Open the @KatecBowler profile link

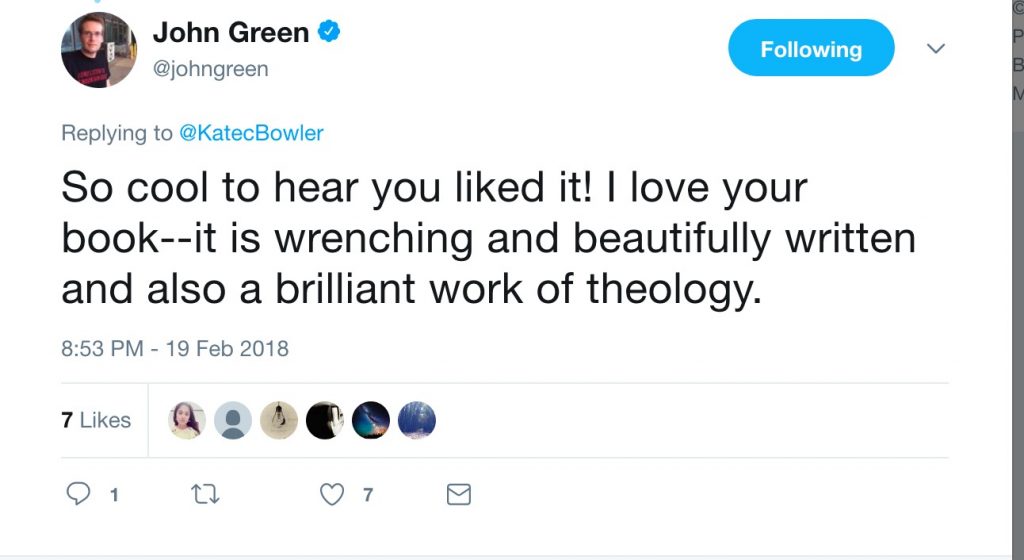coord(251,133)
